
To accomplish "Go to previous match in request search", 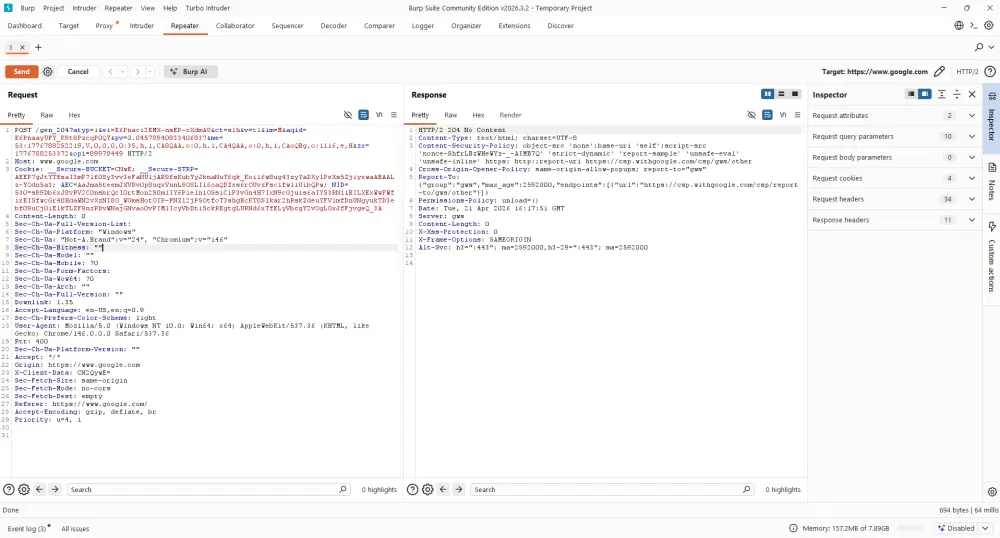I will pyautogui.click(x=40, y=490).
